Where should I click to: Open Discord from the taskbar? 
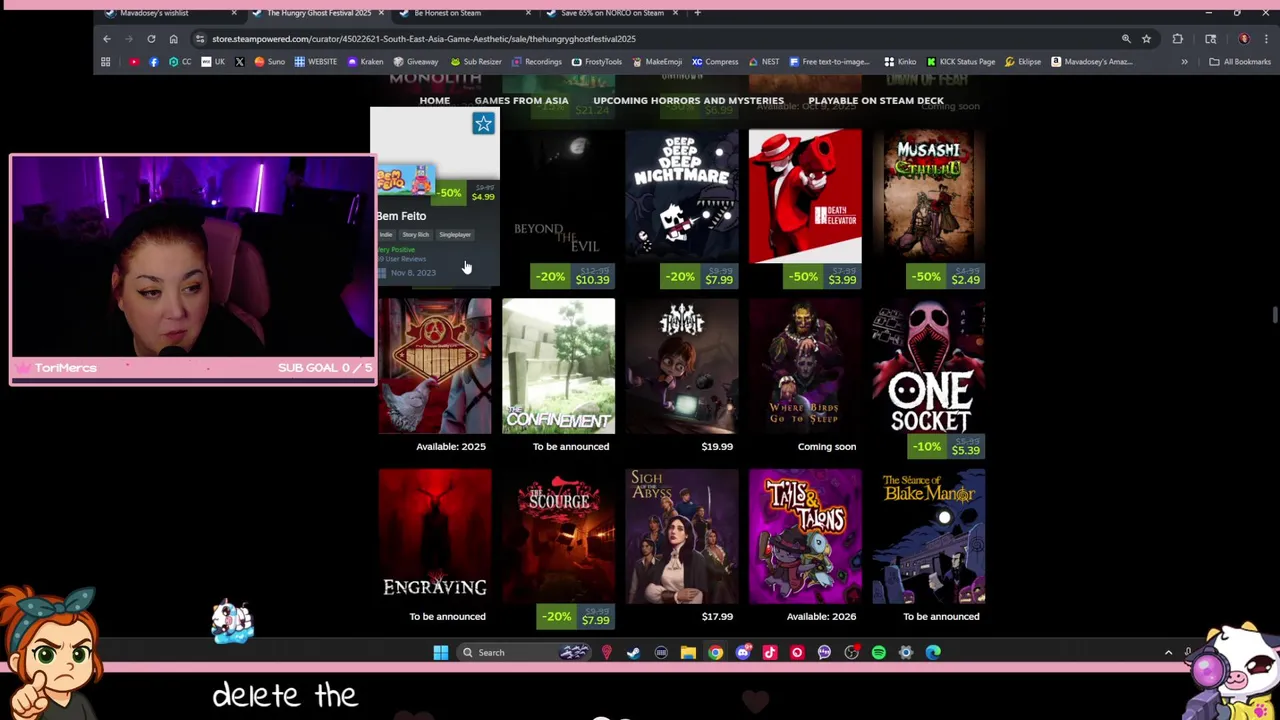tap(742, 653)
